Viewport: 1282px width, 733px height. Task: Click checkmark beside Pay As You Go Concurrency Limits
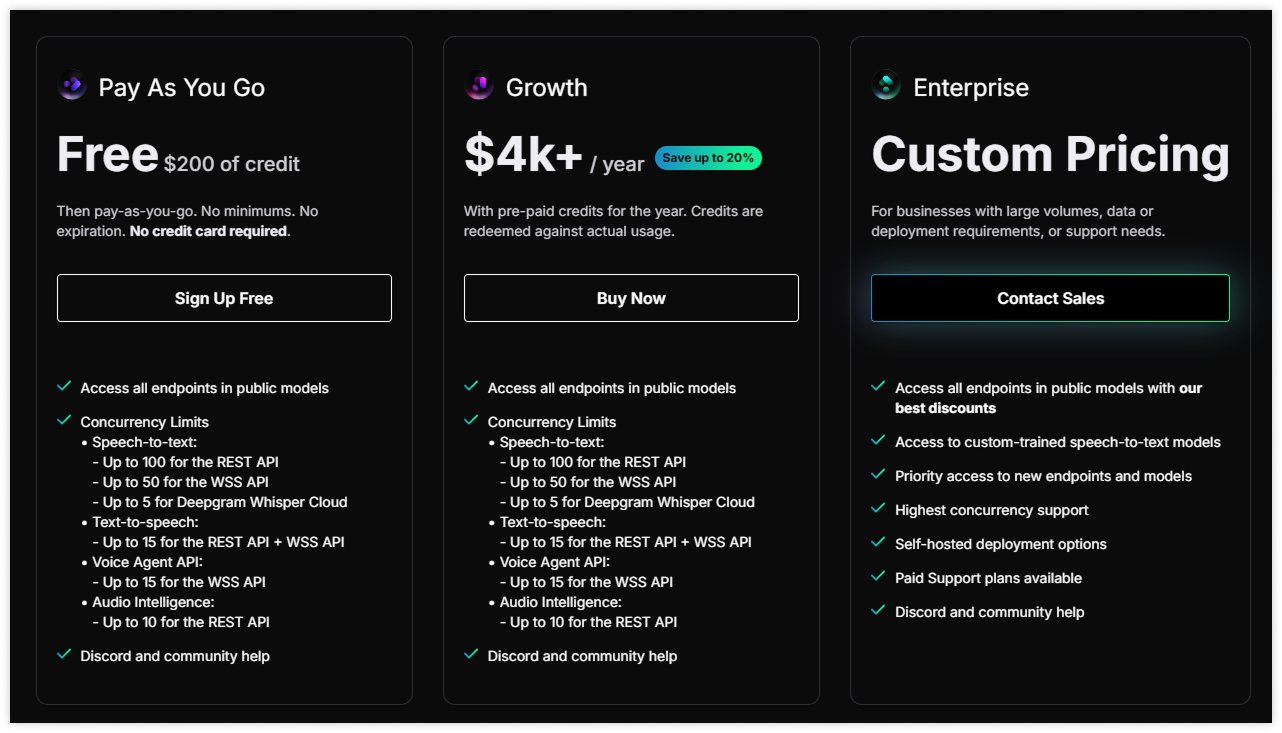64,421
